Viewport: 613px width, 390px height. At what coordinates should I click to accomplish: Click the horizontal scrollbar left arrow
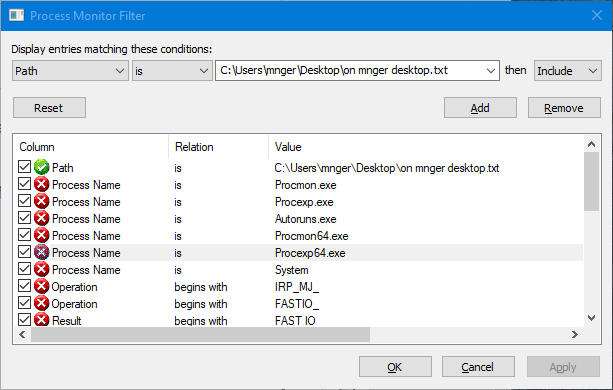[x=22, y=335]
